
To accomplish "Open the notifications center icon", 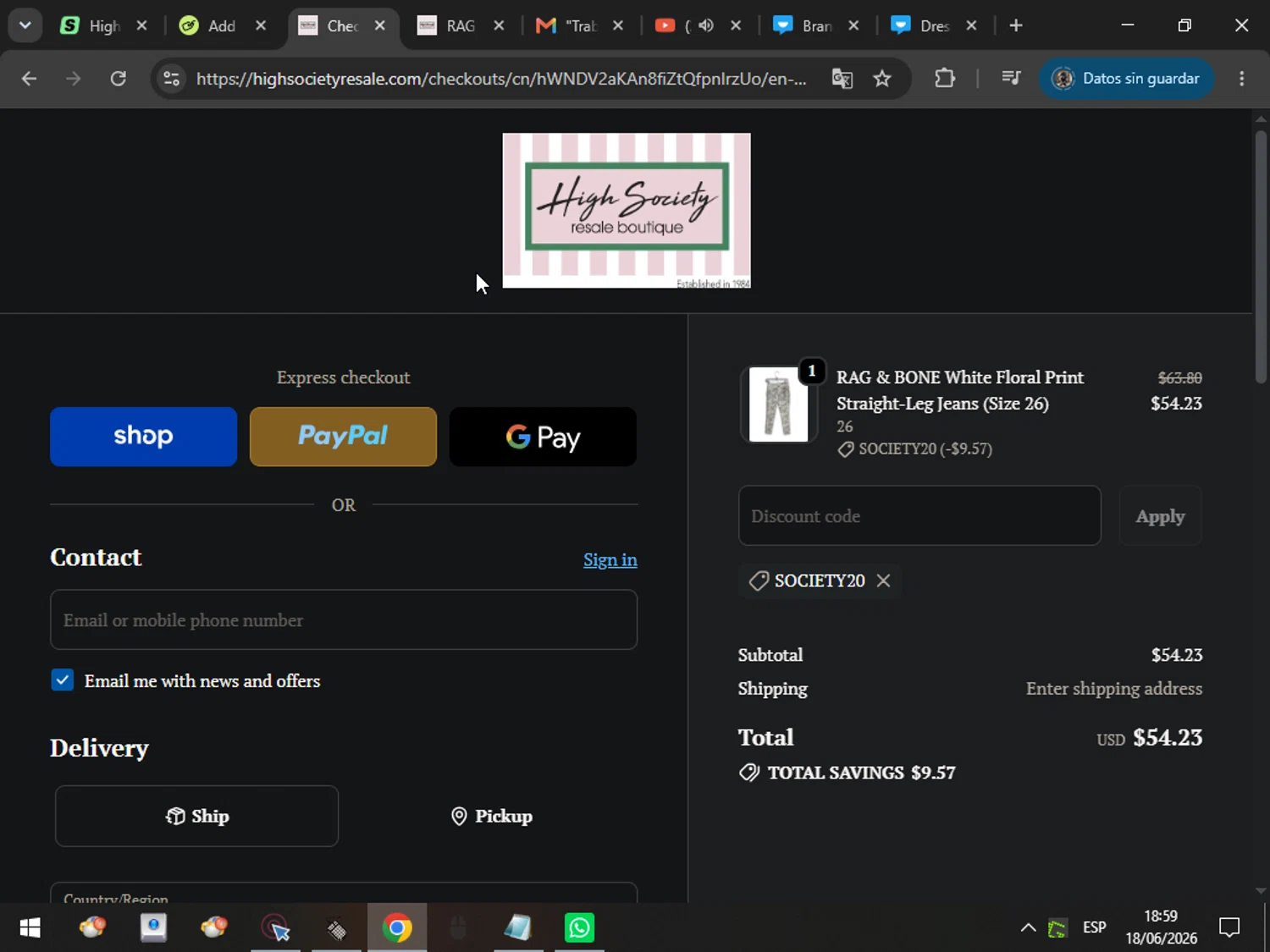I will [x=1229, y=928].
